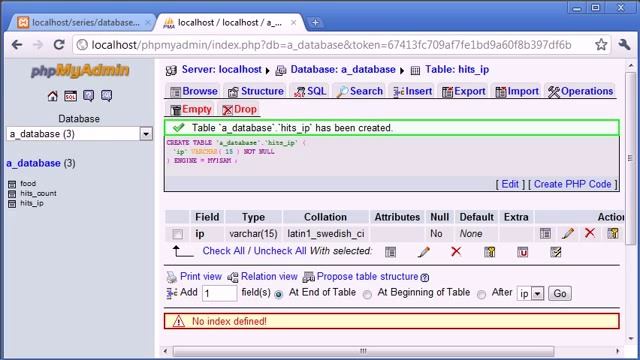Screen dimensions: 640x360
Task: Drop the ip field with red X
Action: coord(589,233)
